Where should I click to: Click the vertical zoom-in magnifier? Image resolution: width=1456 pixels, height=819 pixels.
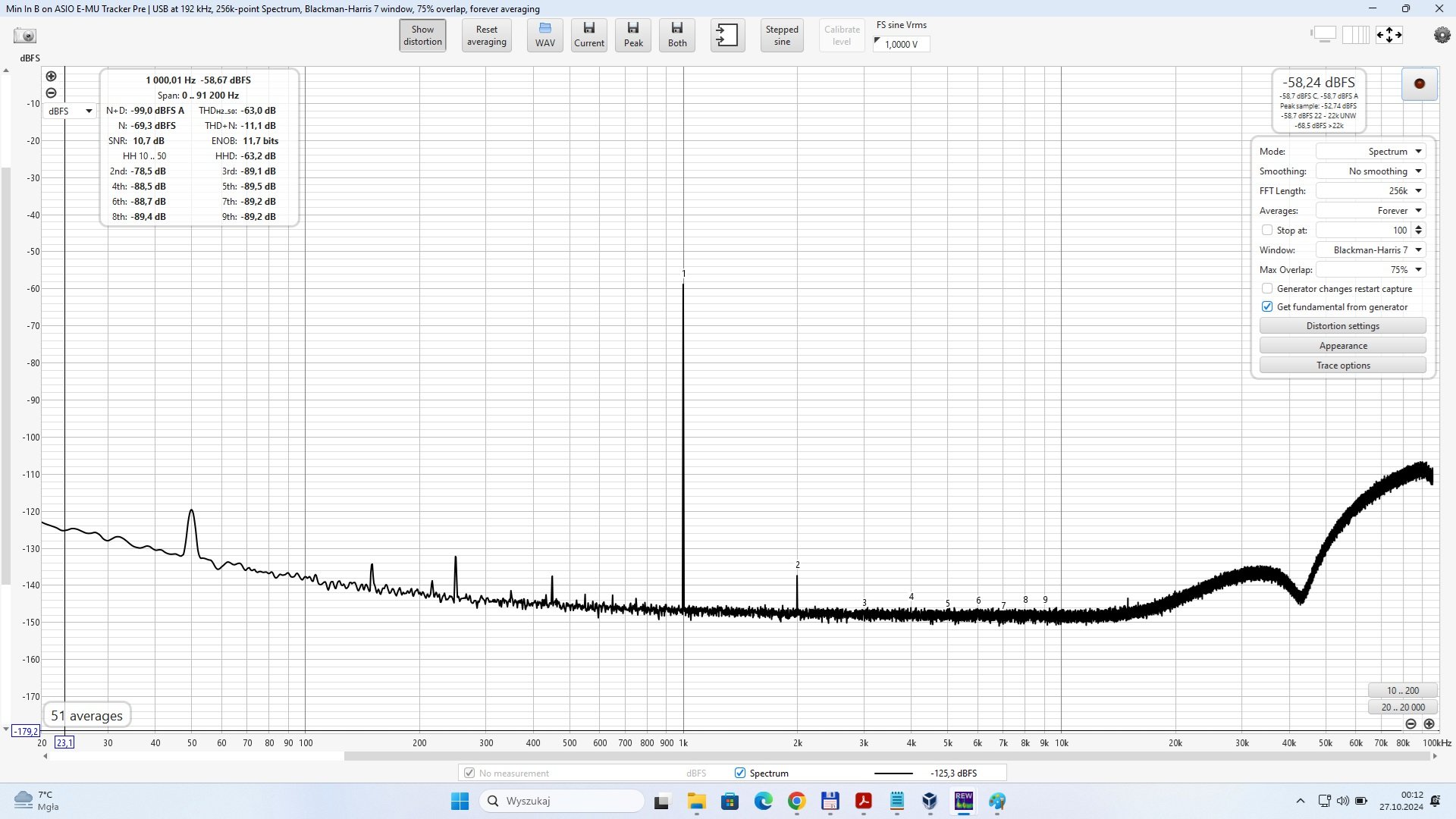[51, 77]
